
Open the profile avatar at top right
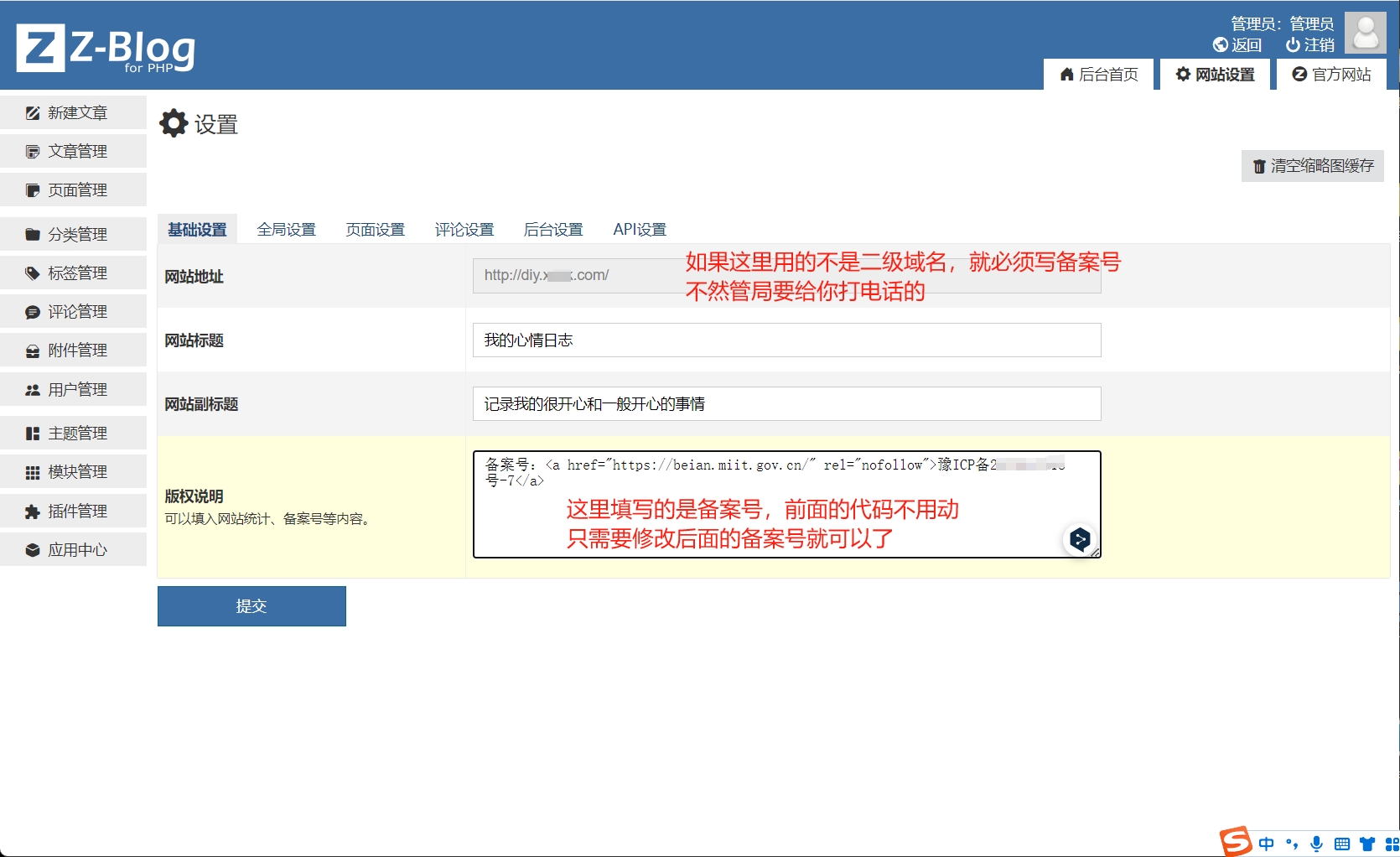pyautogui.click(x=1365, y=33)
